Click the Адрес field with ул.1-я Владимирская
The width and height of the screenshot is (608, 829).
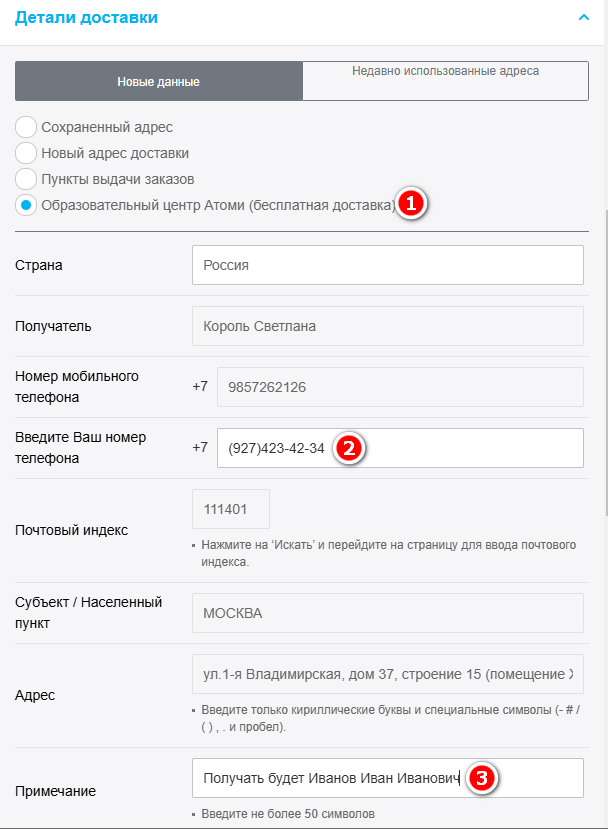pos(387,674)
